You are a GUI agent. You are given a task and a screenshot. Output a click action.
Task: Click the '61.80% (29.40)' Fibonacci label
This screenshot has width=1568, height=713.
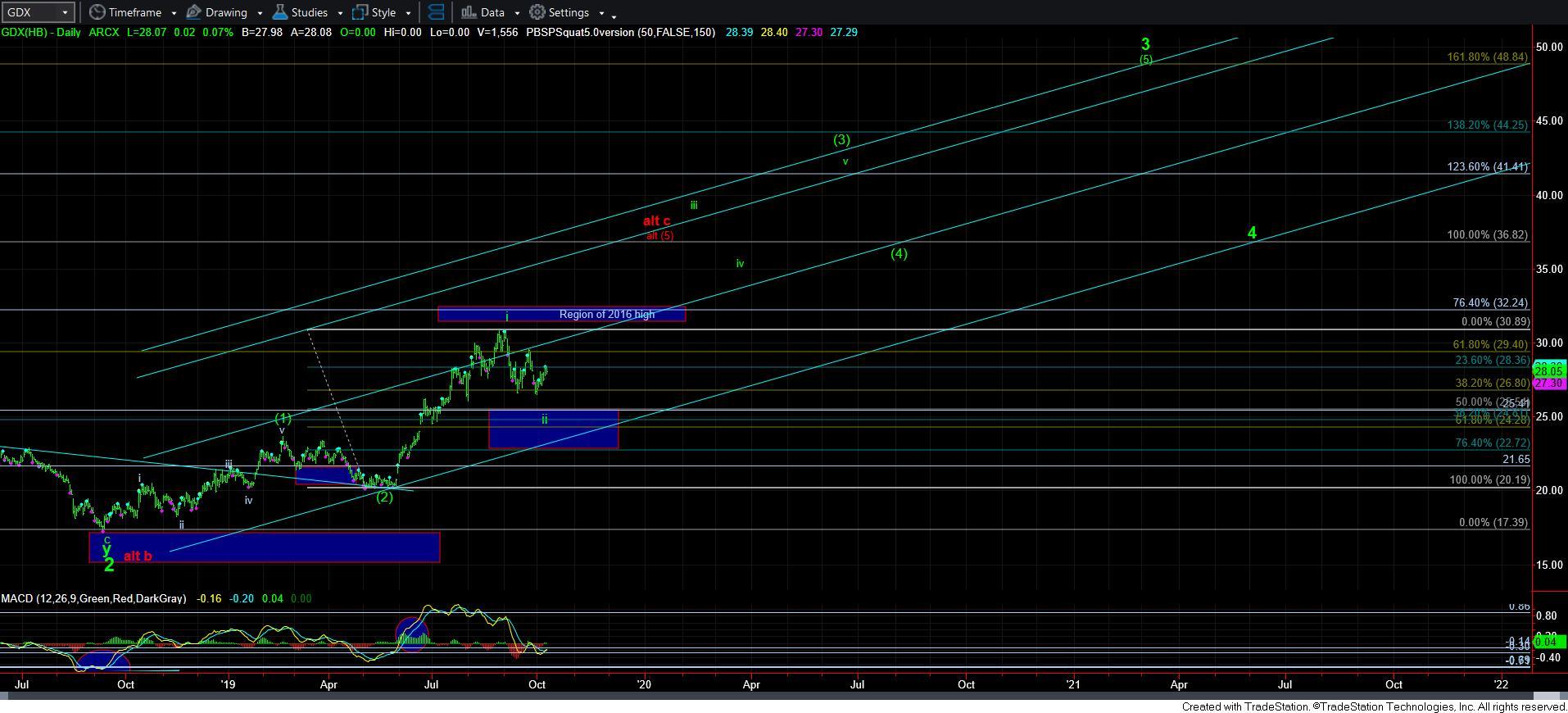(x=1490, y=345)
